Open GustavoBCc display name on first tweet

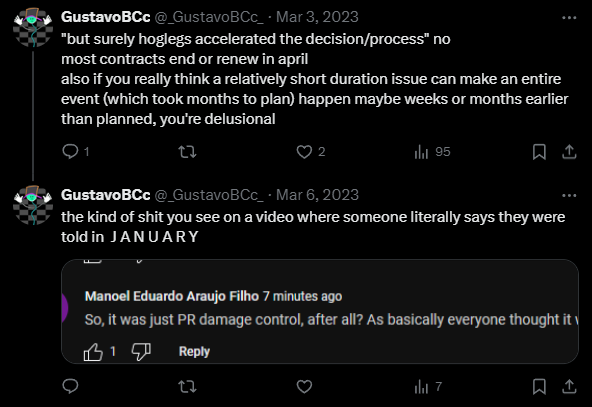[x=106, y=17]
